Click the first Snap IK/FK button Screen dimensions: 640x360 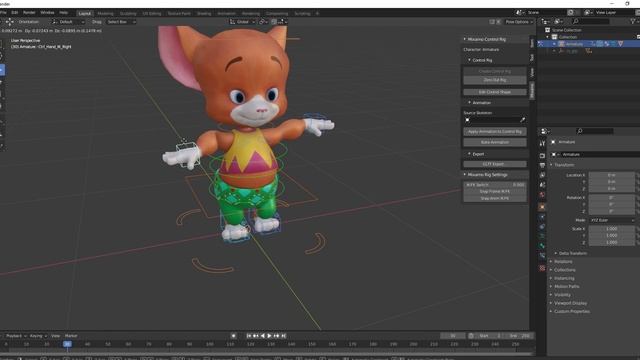pos(495,191)
